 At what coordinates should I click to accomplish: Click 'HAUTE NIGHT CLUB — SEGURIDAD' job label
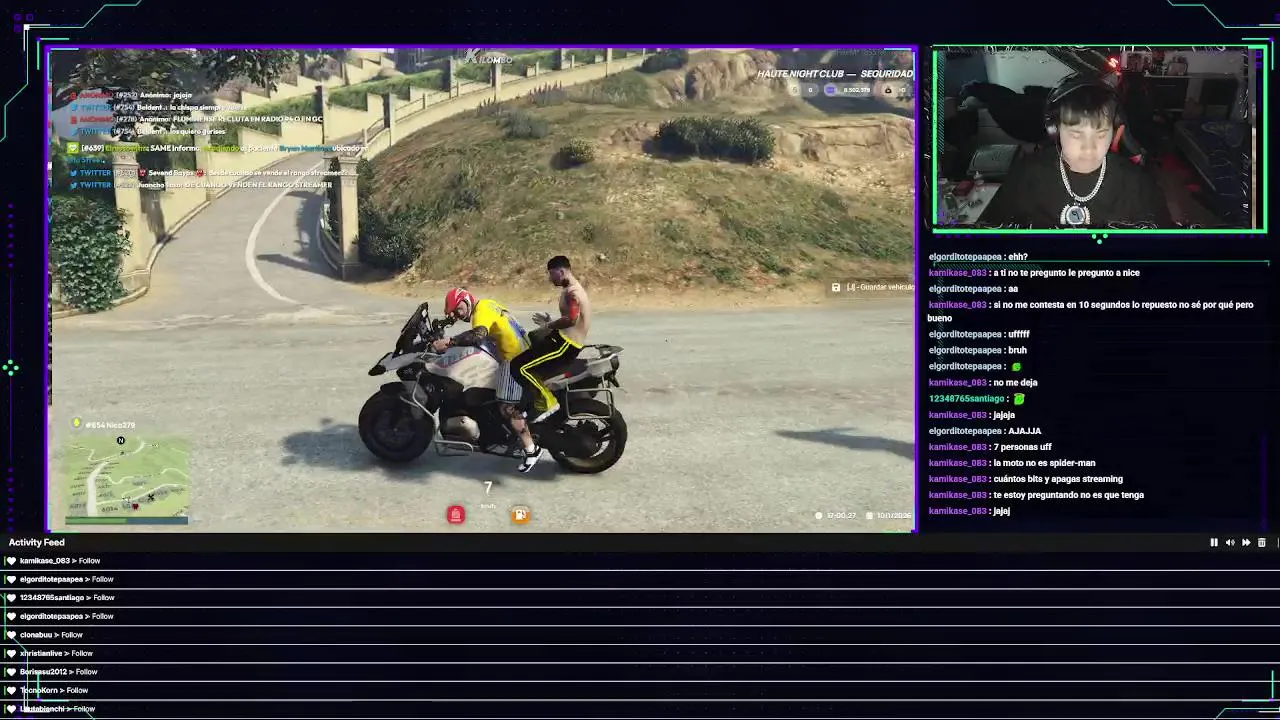pos(835,74)
